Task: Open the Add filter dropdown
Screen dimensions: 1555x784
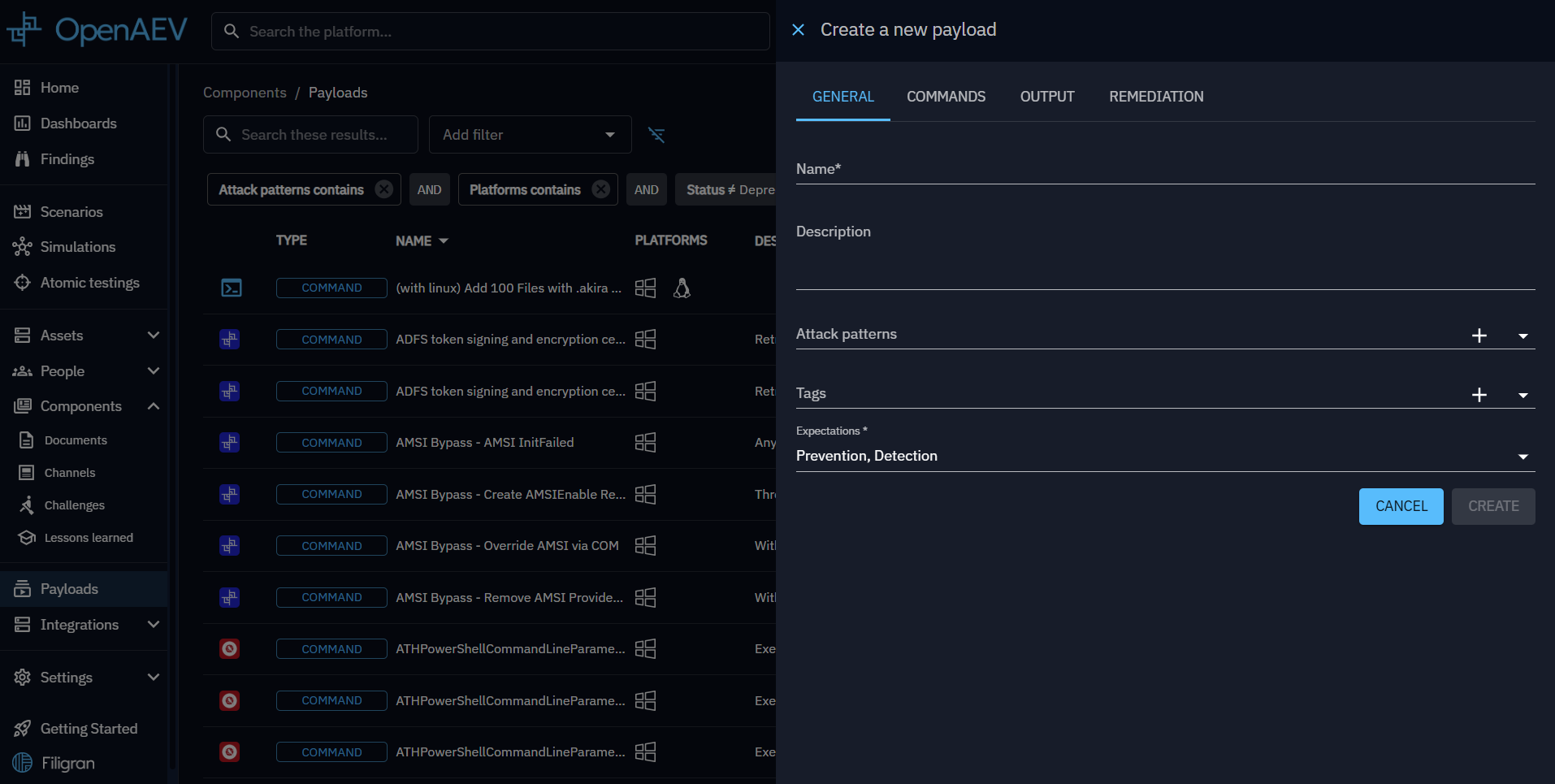Action: (x=530, y=135)
